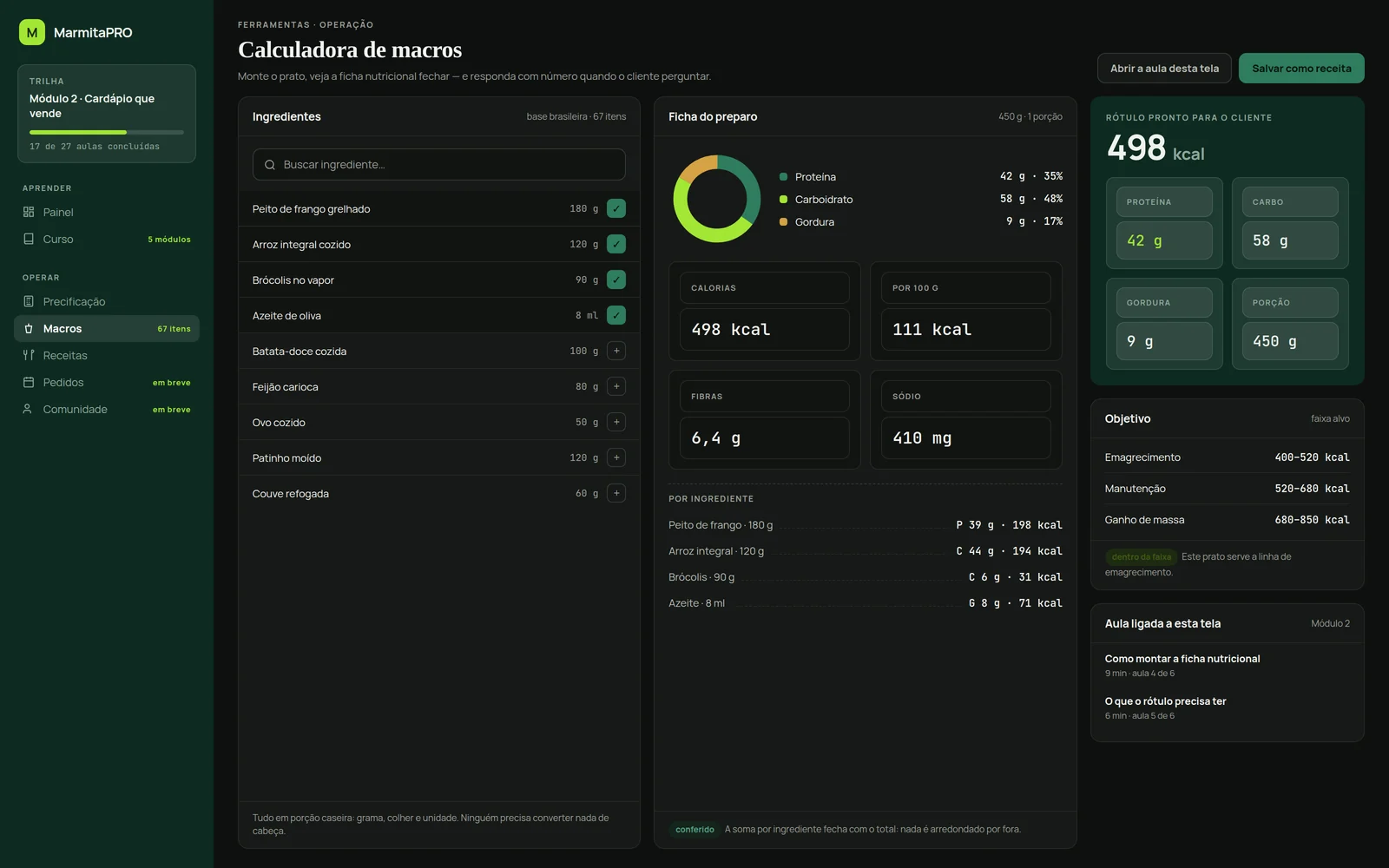
Task: Click the MarmitaPRO logo icon
Action: (32, 32)
